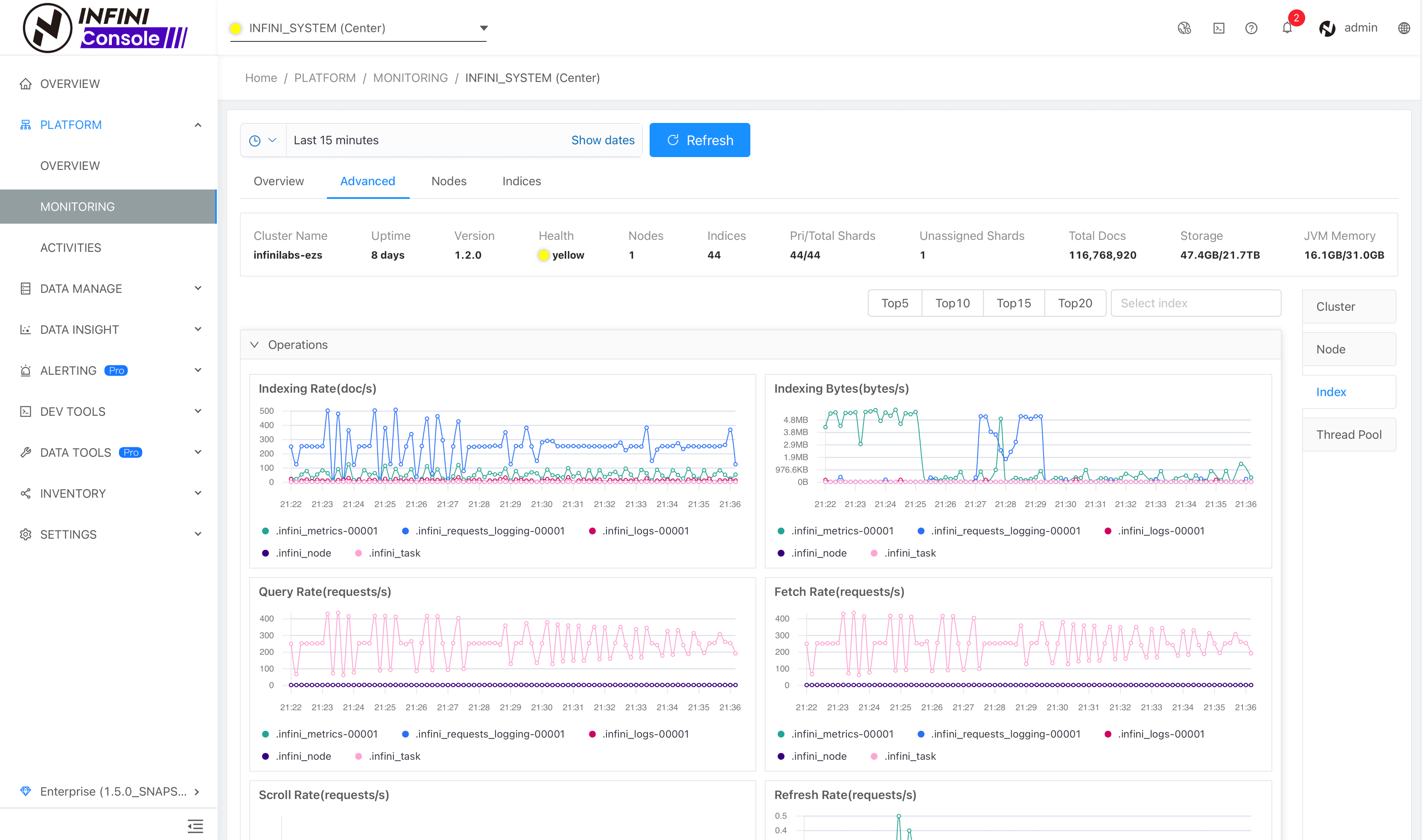The width and height of the screenshot is (1423, 840).
Task: Click the ALERTING siren icon
Action: pos(26,371)
